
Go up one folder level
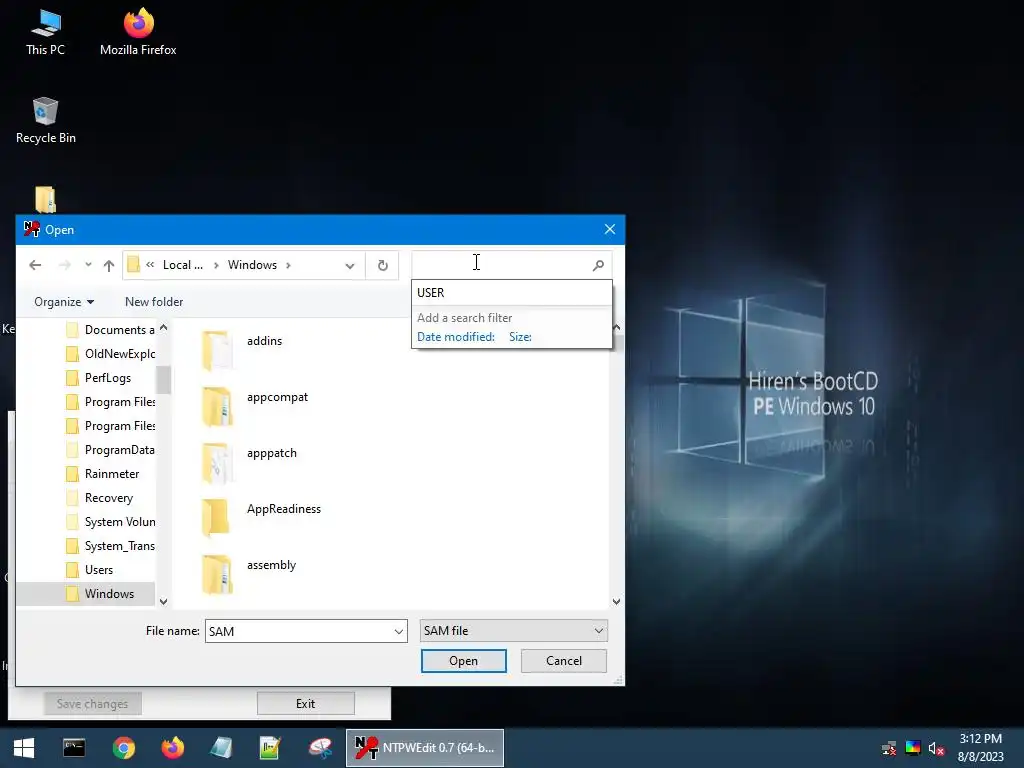108,265
